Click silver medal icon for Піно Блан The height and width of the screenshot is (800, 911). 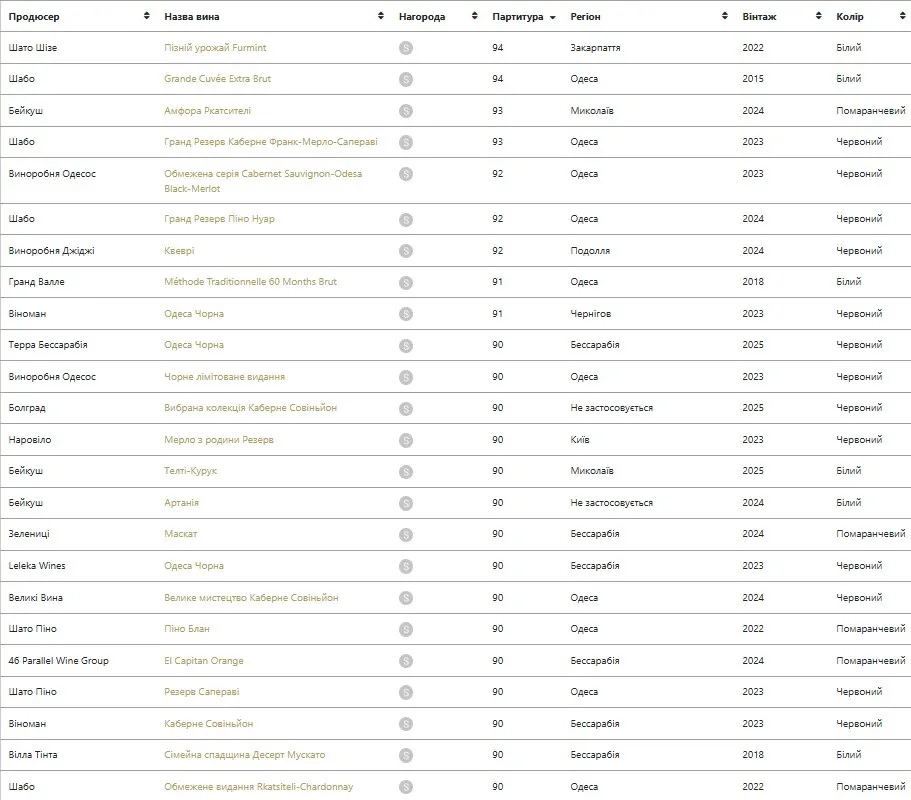[x=406, y=629]
